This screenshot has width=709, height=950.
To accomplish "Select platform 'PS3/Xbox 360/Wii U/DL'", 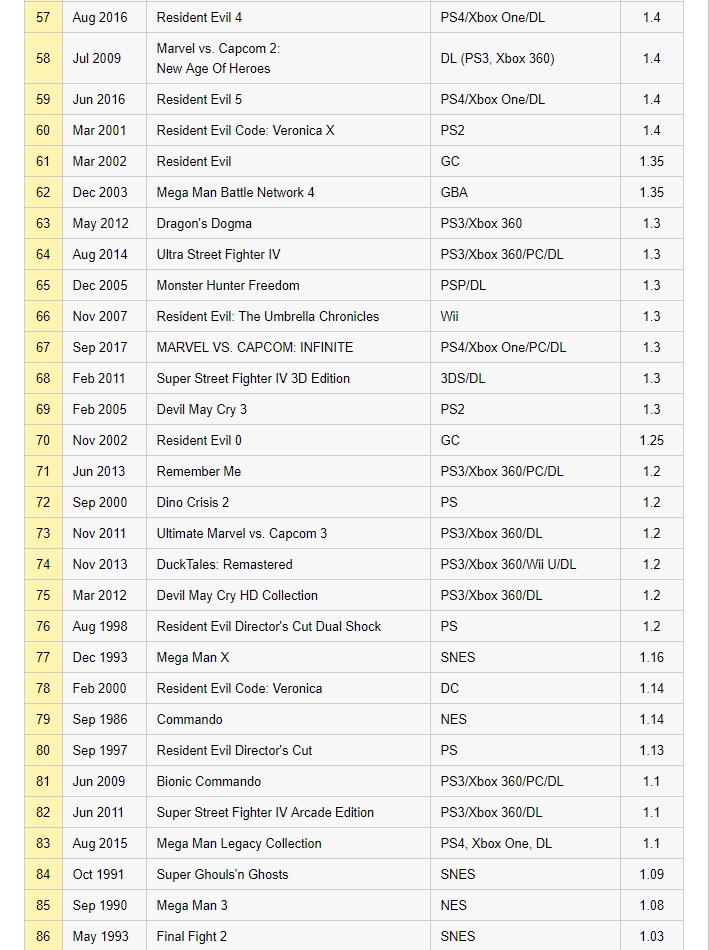I will [x=508, y=564].
